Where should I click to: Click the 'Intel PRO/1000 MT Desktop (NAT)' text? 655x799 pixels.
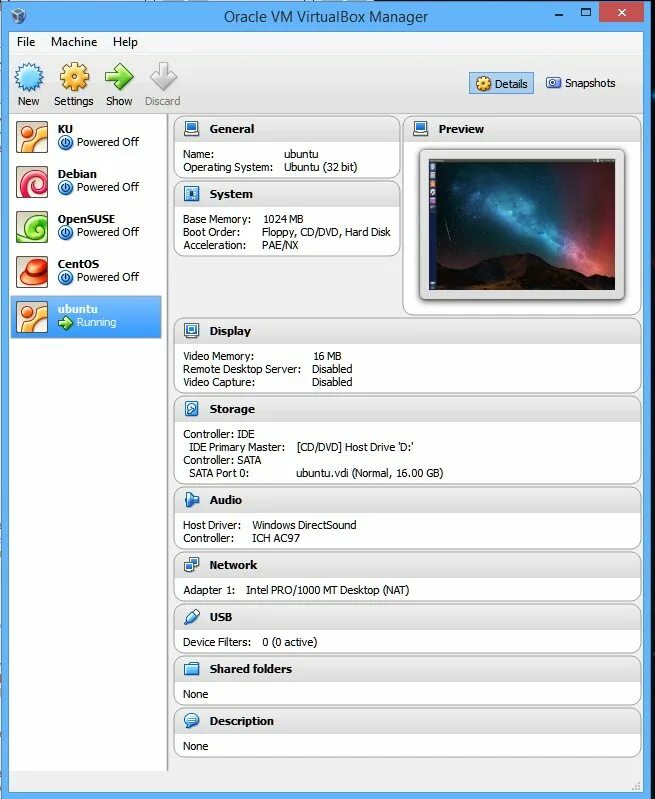328,590
